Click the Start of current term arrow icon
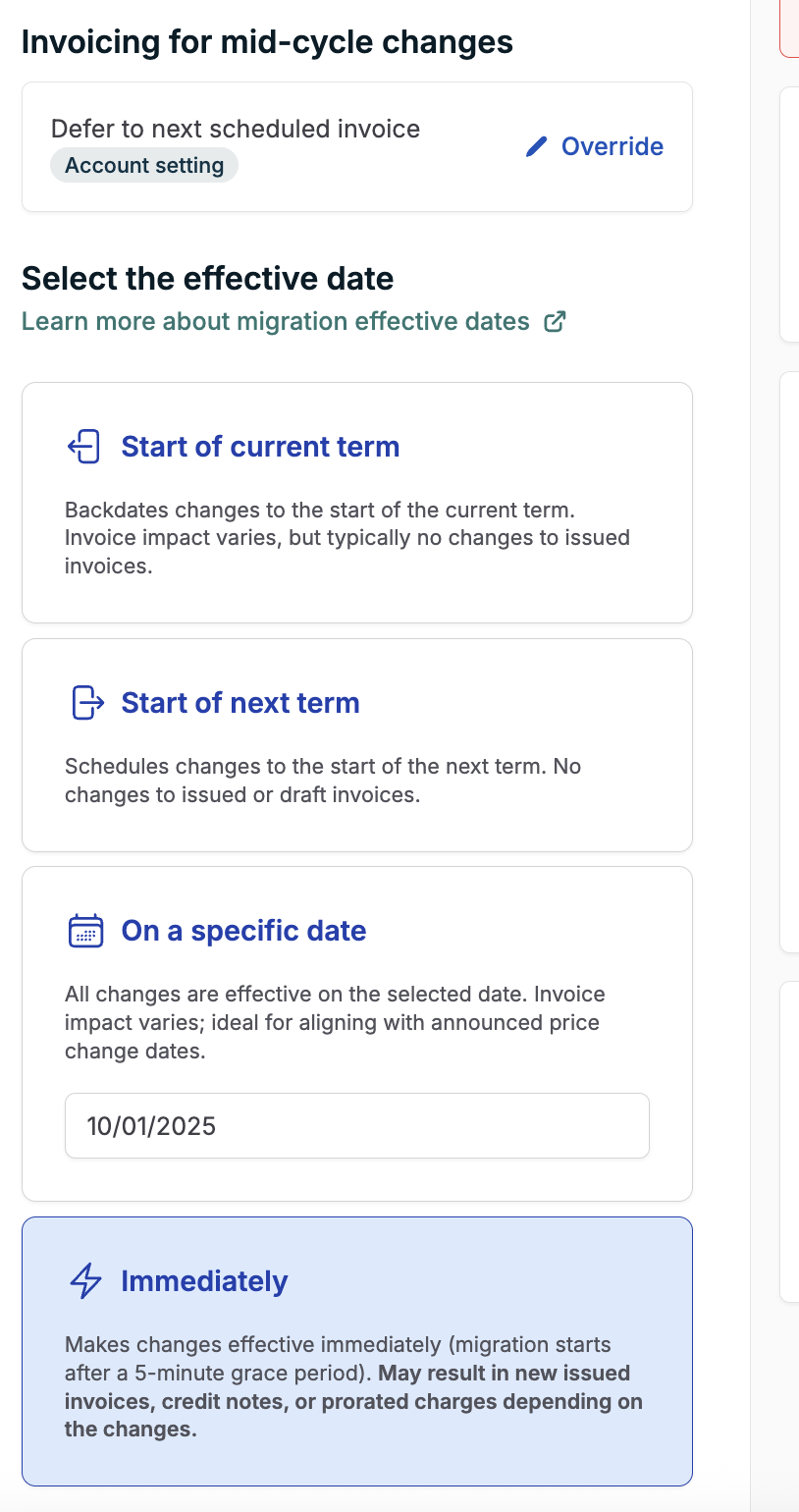Viewport: 799px width, 1512px height. tap(84, 447)
